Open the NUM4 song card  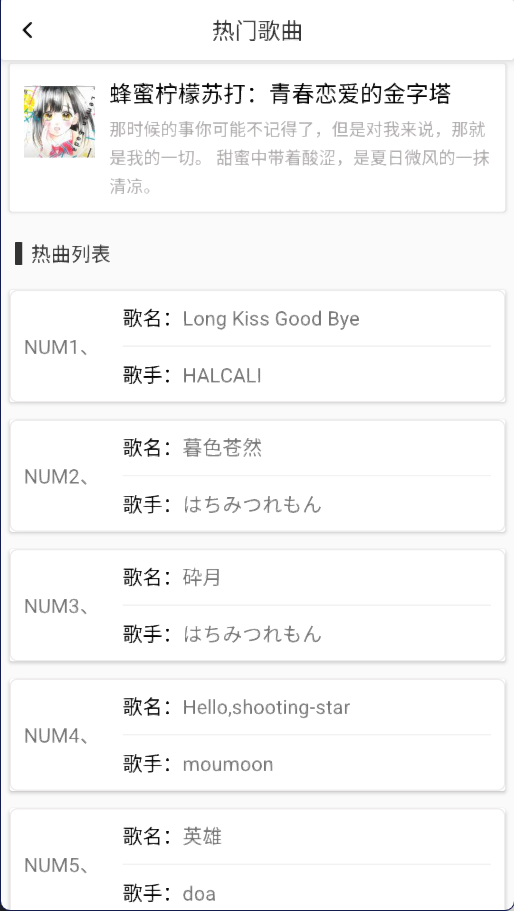257,735
